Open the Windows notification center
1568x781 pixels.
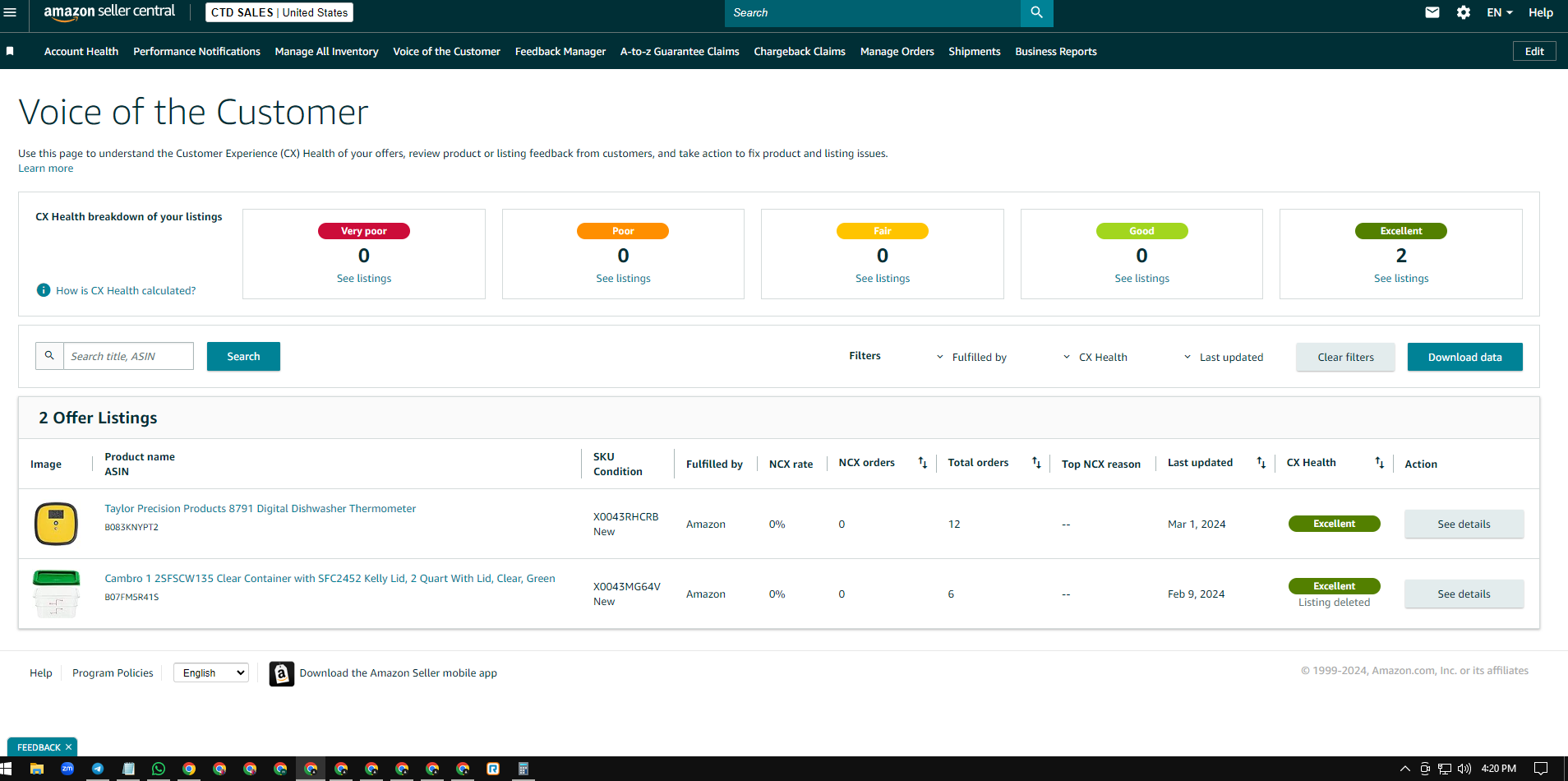tap(1541, 769)
